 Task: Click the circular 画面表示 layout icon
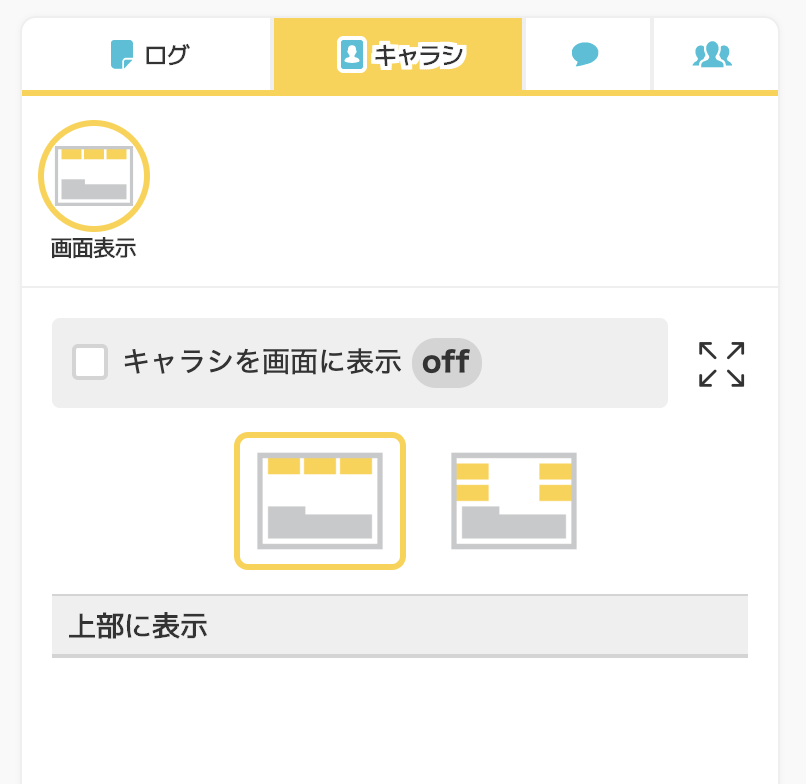[x=94, y=176]
